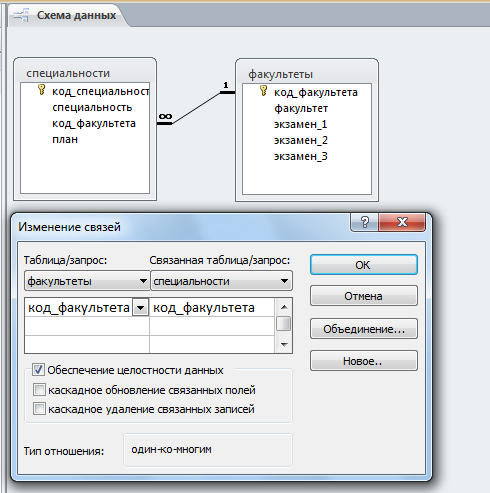Expand the код_факультета field dropdown arrow
Viewport: 490px width, 493px height.
(x=140, y=307)
